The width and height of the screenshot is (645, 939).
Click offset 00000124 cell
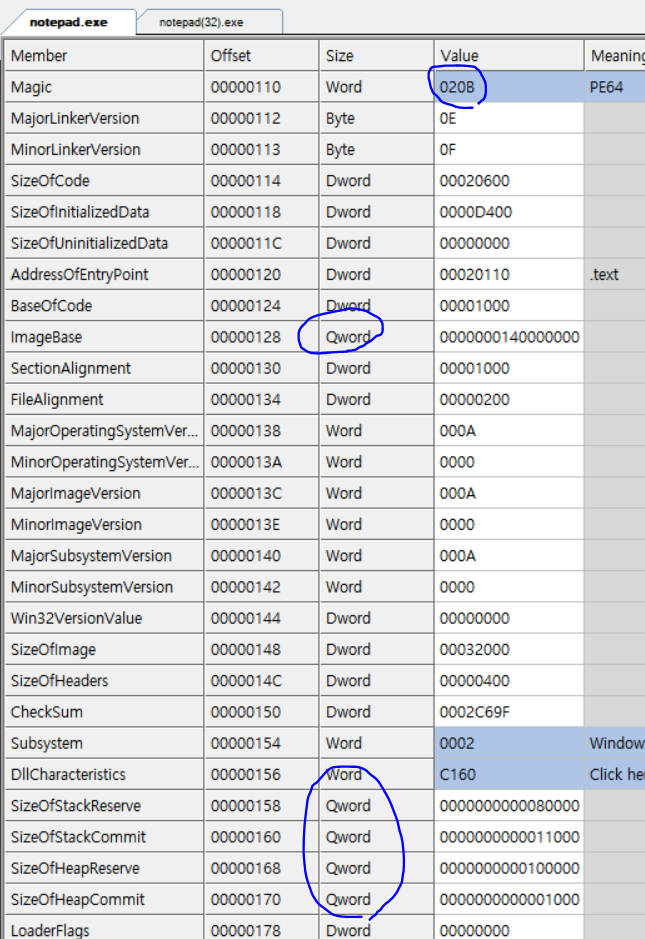pos(261,305)
